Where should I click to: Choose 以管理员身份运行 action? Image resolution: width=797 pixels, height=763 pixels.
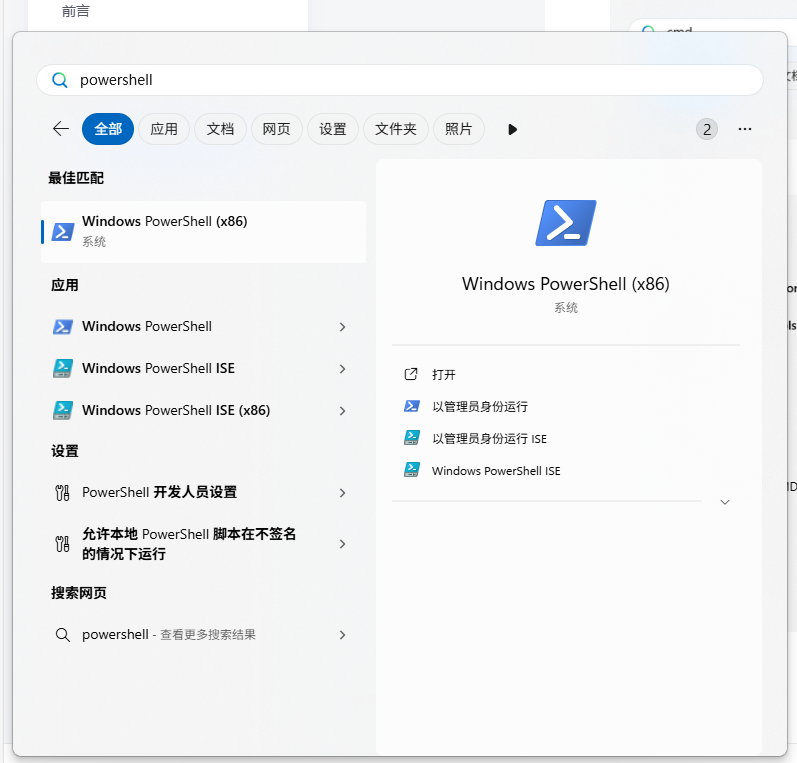pyautogui.click(x=480, y=407)
